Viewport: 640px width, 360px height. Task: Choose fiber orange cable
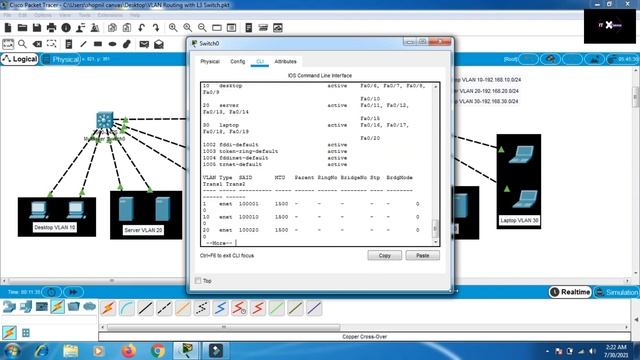tap(183, 308)
